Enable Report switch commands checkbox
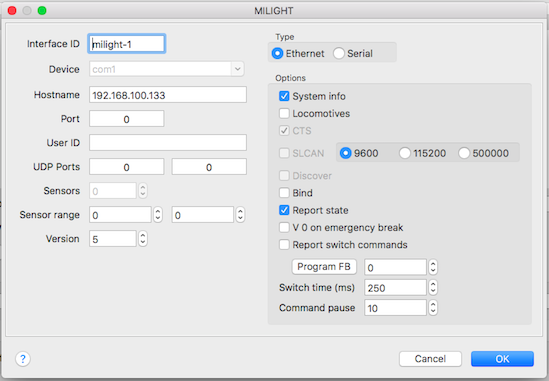This screenshot has width=549, height=381. click(284, 245)
